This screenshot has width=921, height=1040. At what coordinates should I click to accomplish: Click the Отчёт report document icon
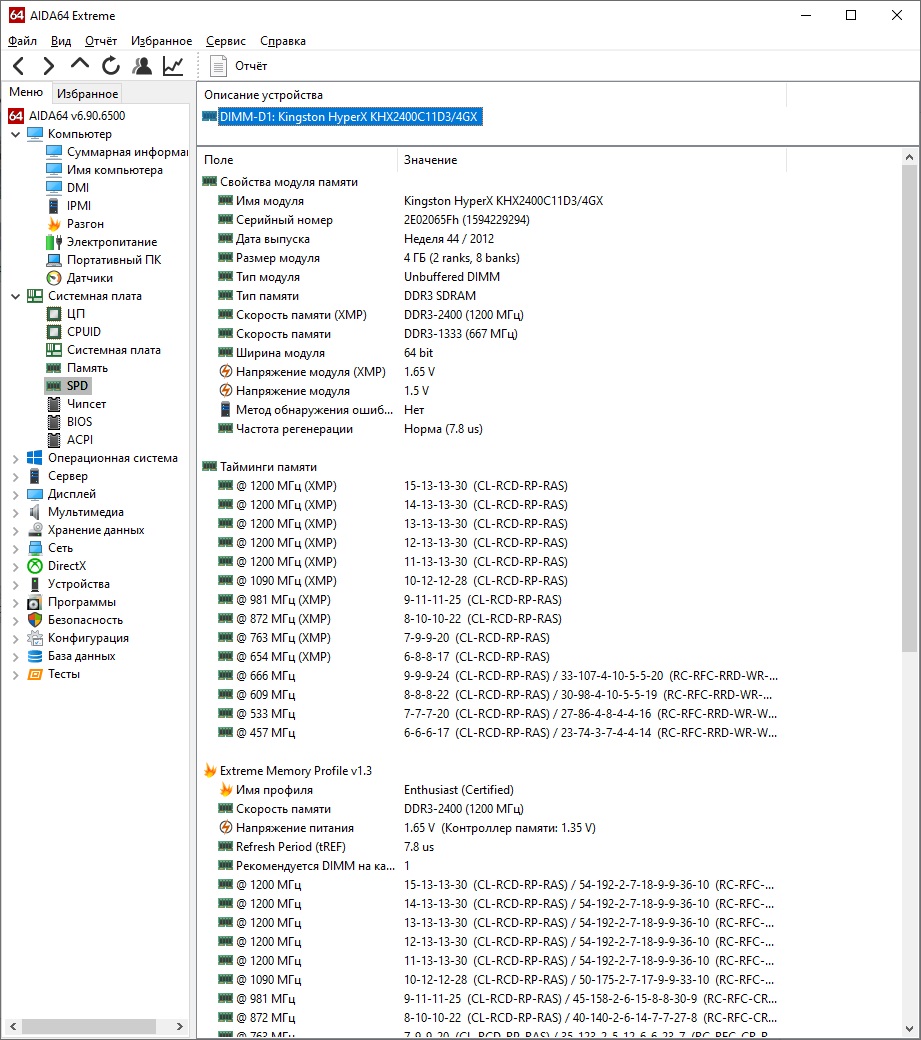pos(218,66)
